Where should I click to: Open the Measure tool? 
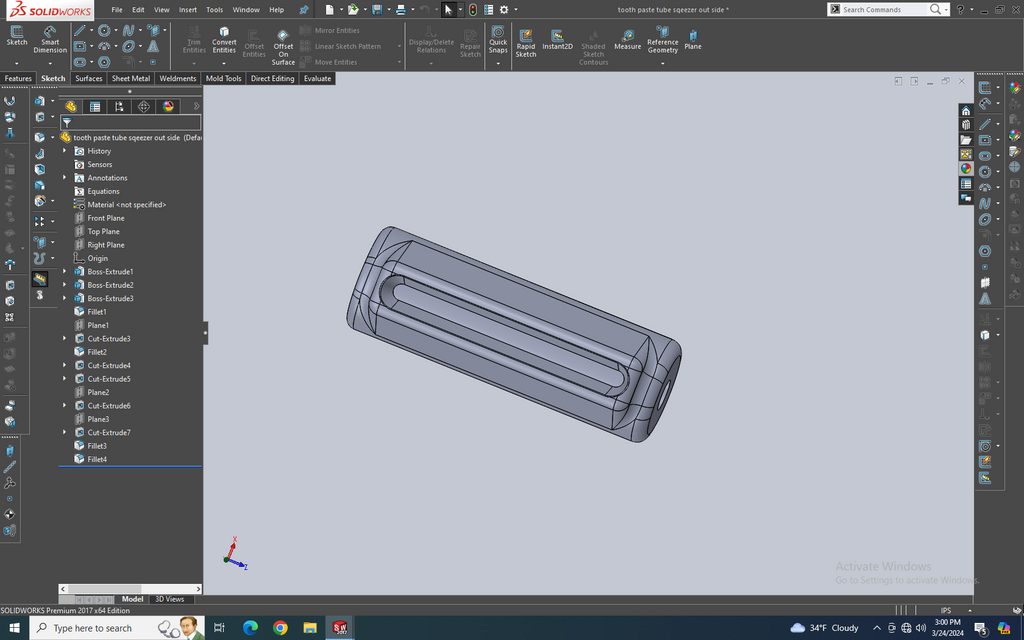628,40
